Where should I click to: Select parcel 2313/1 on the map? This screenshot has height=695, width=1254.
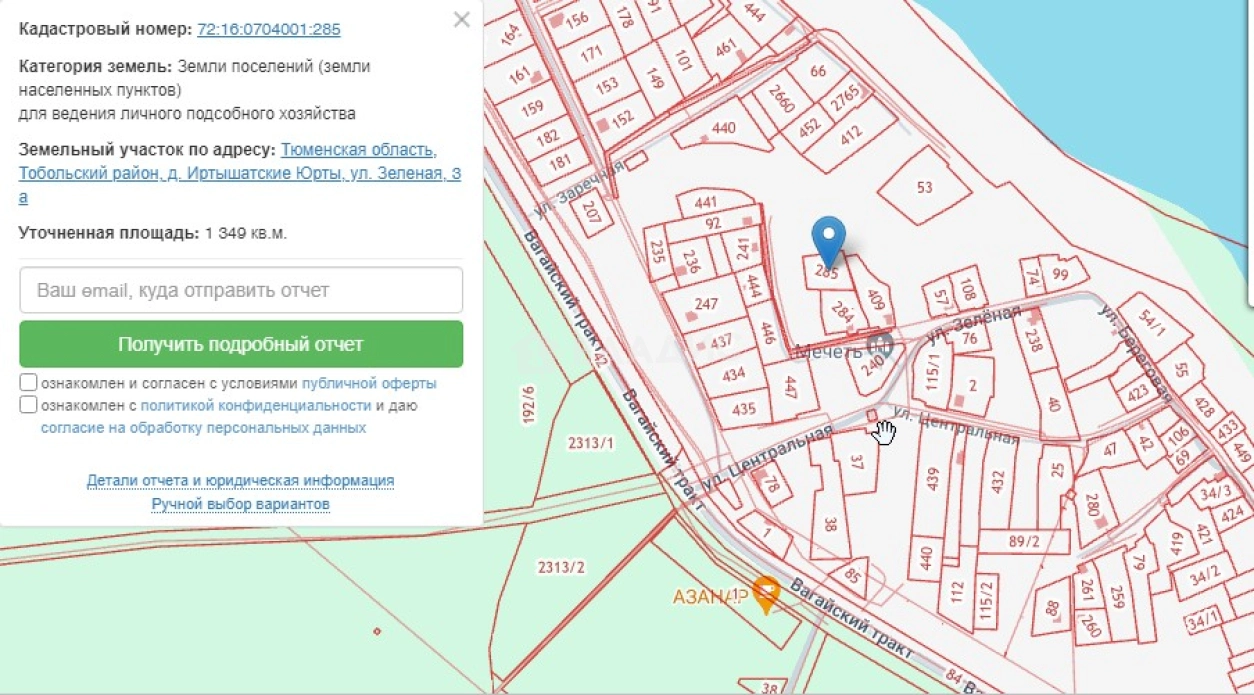(590, 443)
